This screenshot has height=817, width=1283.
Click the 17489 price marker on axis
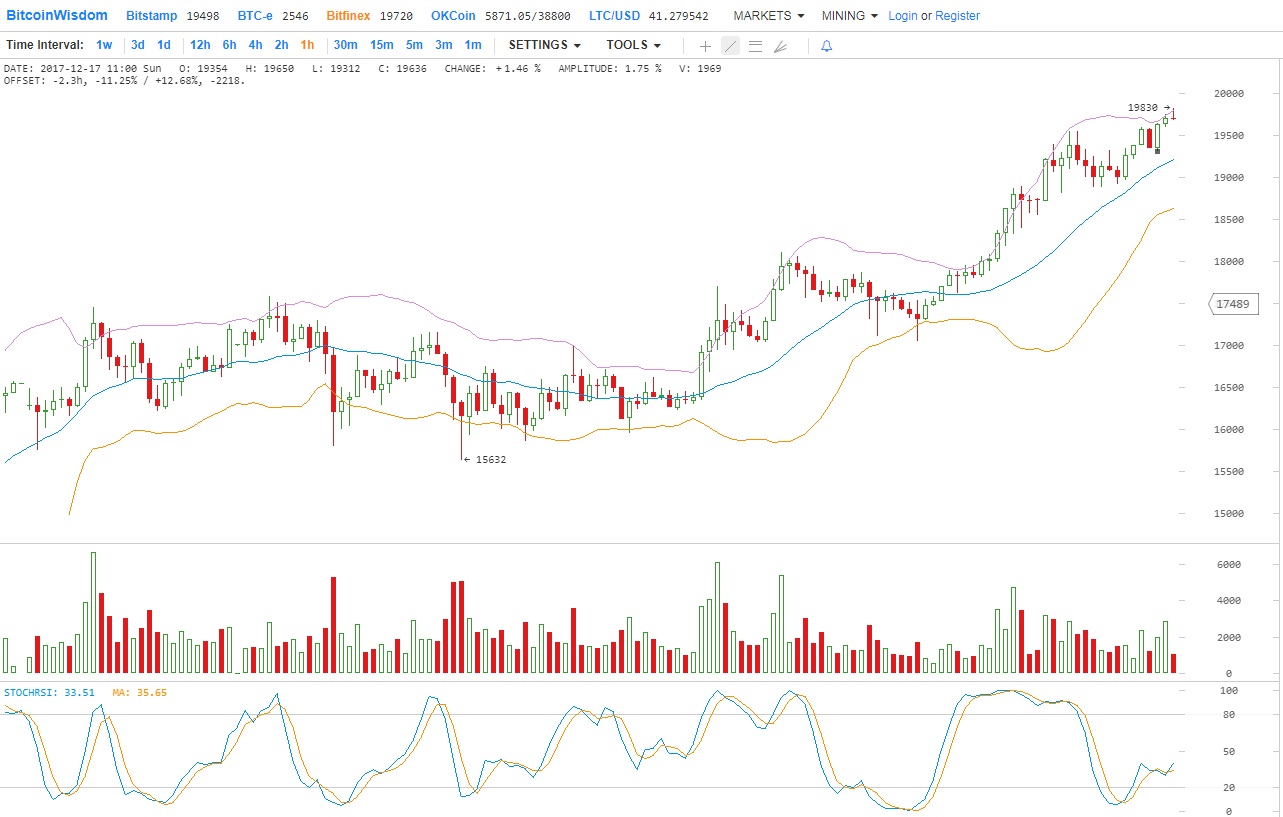coord(1233,304)
